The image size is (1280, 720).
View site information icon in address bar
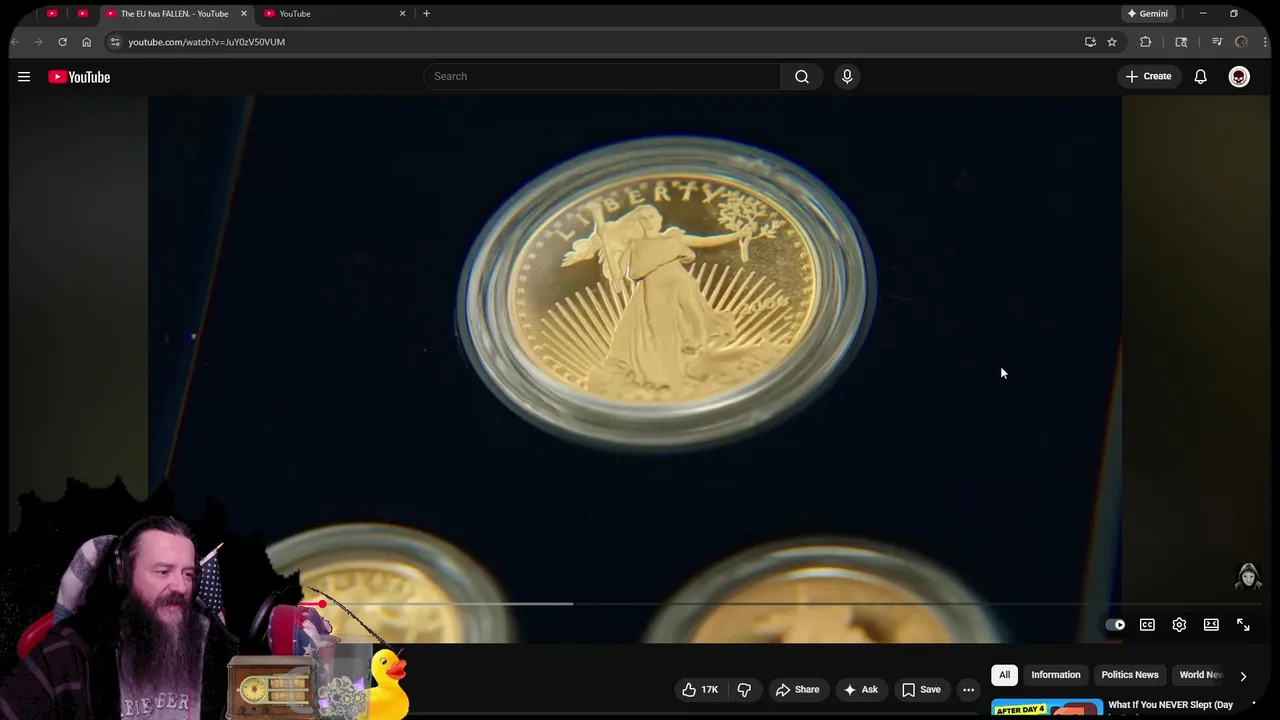coord(115,42)
